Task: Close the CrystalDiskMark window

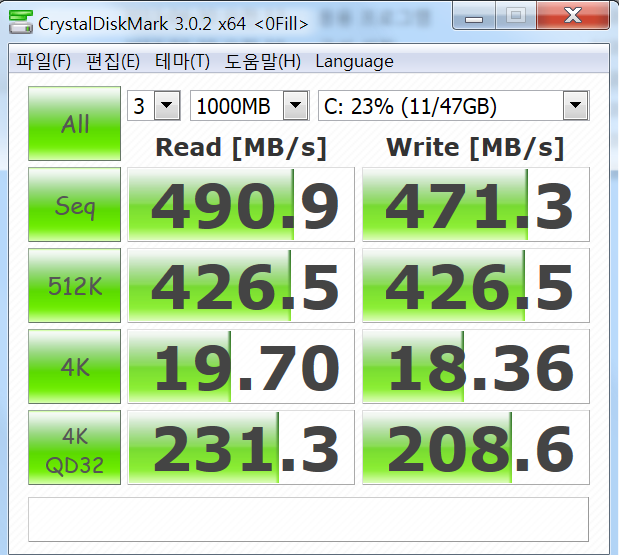Action: (x=572, y=16)
